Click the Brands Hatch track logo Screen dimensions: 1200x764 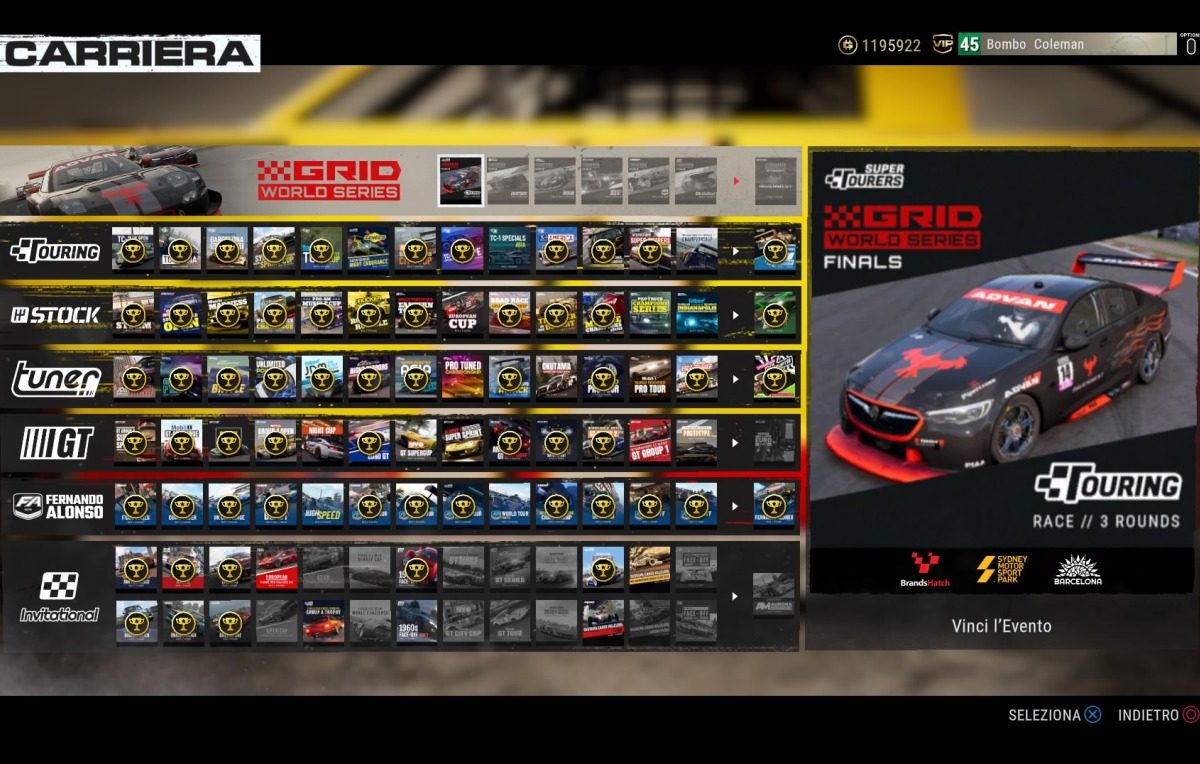pyautogui.click(x=924, y=570)
